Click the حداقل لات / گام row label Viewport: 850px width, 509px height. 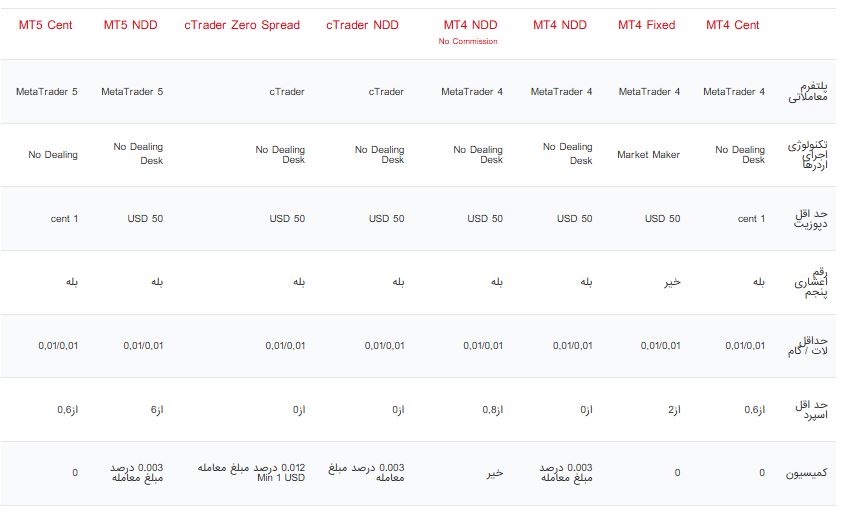pos(808,346)
